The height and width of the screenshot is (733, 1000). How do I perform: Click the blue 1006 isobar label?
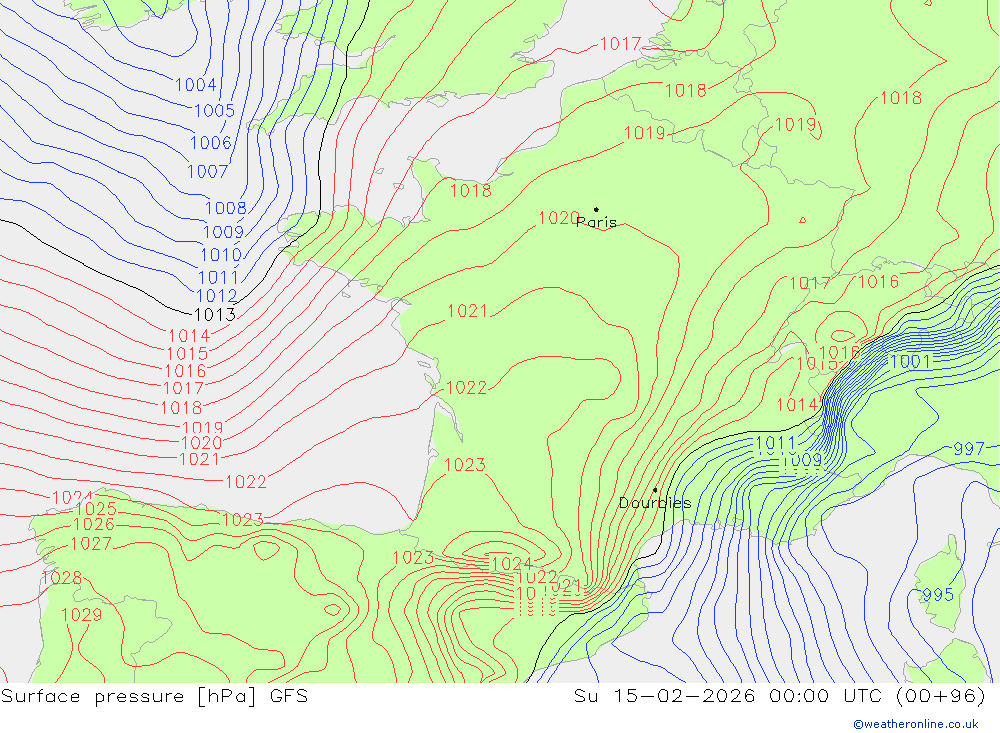(211, 142)
